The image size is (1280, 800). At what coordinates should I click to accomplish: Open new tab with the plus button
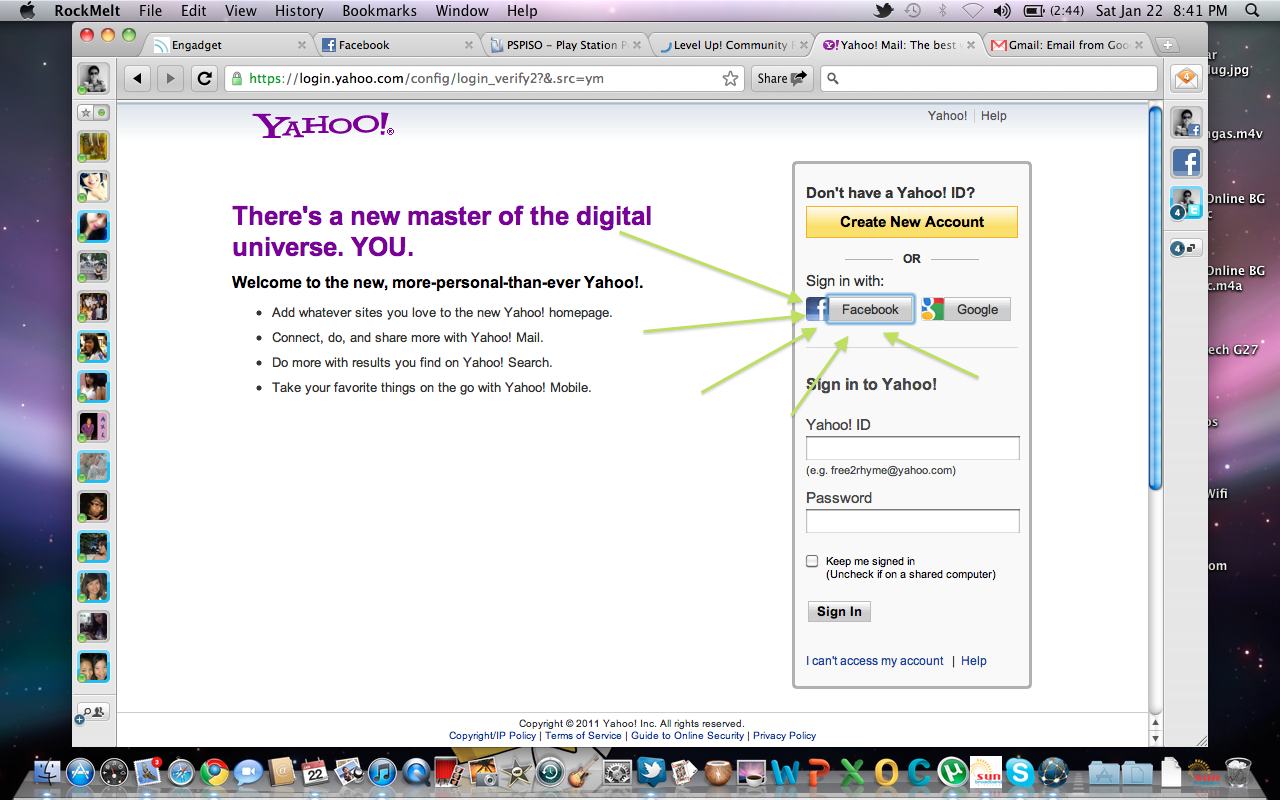pos(1167,45)
